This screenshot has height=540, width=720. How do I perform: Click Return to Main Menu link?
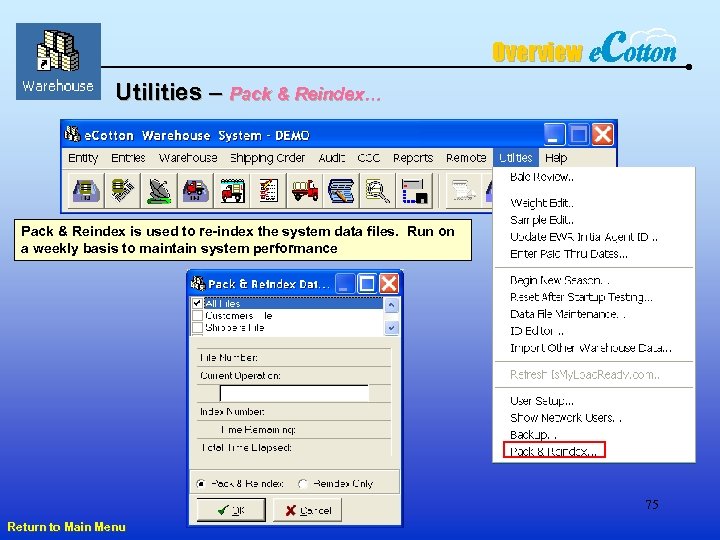click(x=67, y=527)
